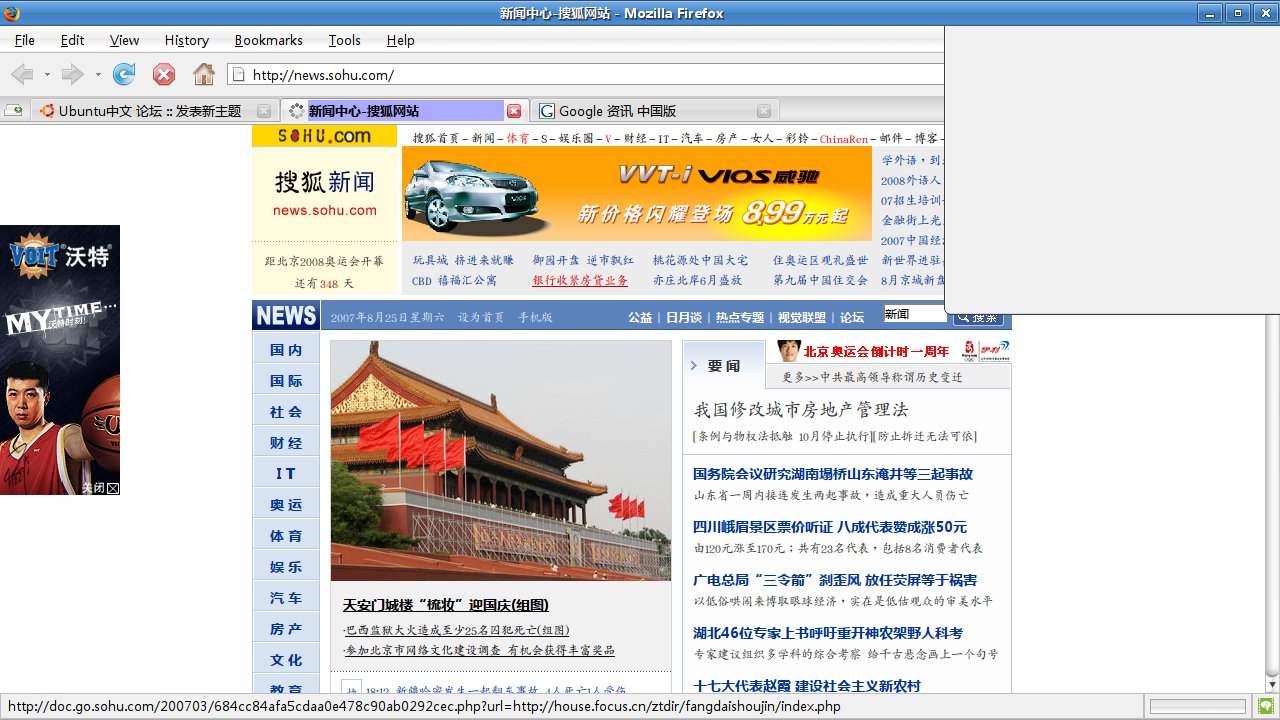Click the Toyota VIOS banner advertisement
Viewport: 1280px width, 720px height.
click(x=637, y=194)
